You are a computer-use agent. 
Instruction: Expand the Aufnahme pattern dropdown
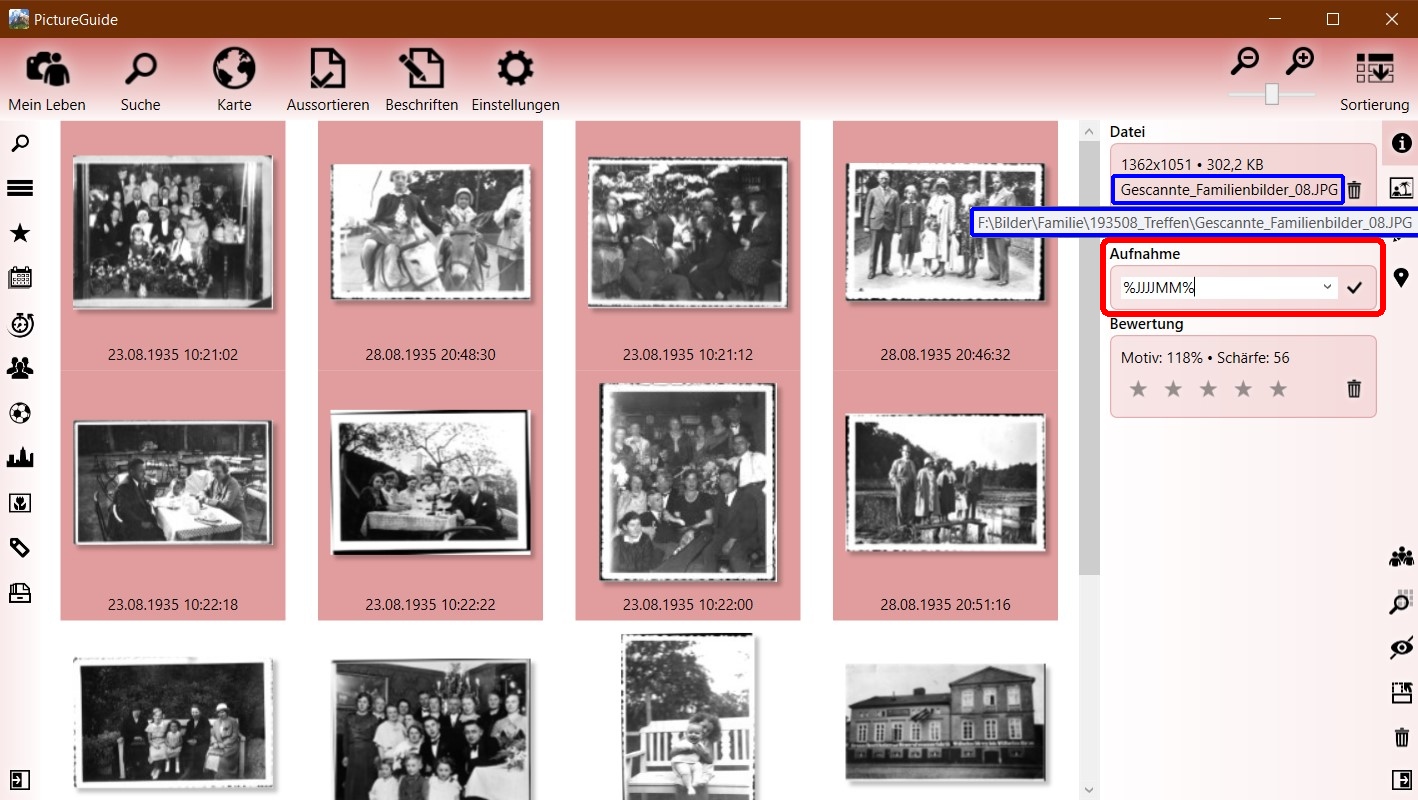[1328, 288]
